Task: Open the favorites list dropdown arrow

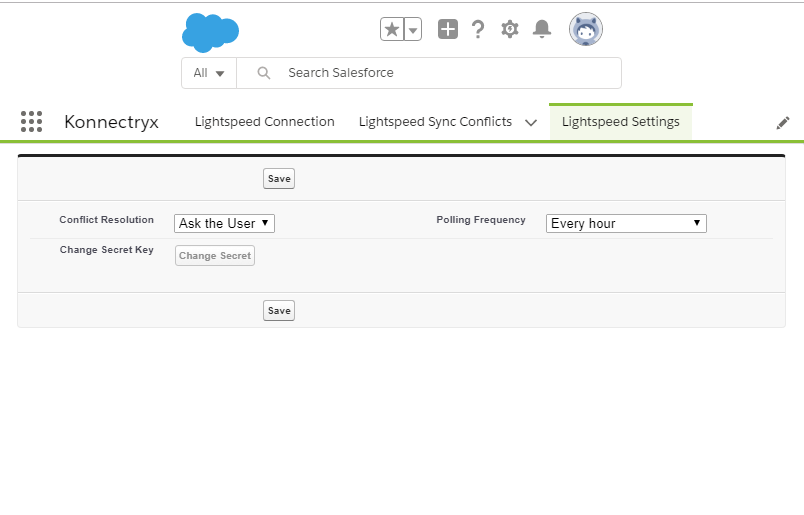Action: point(413,30)
